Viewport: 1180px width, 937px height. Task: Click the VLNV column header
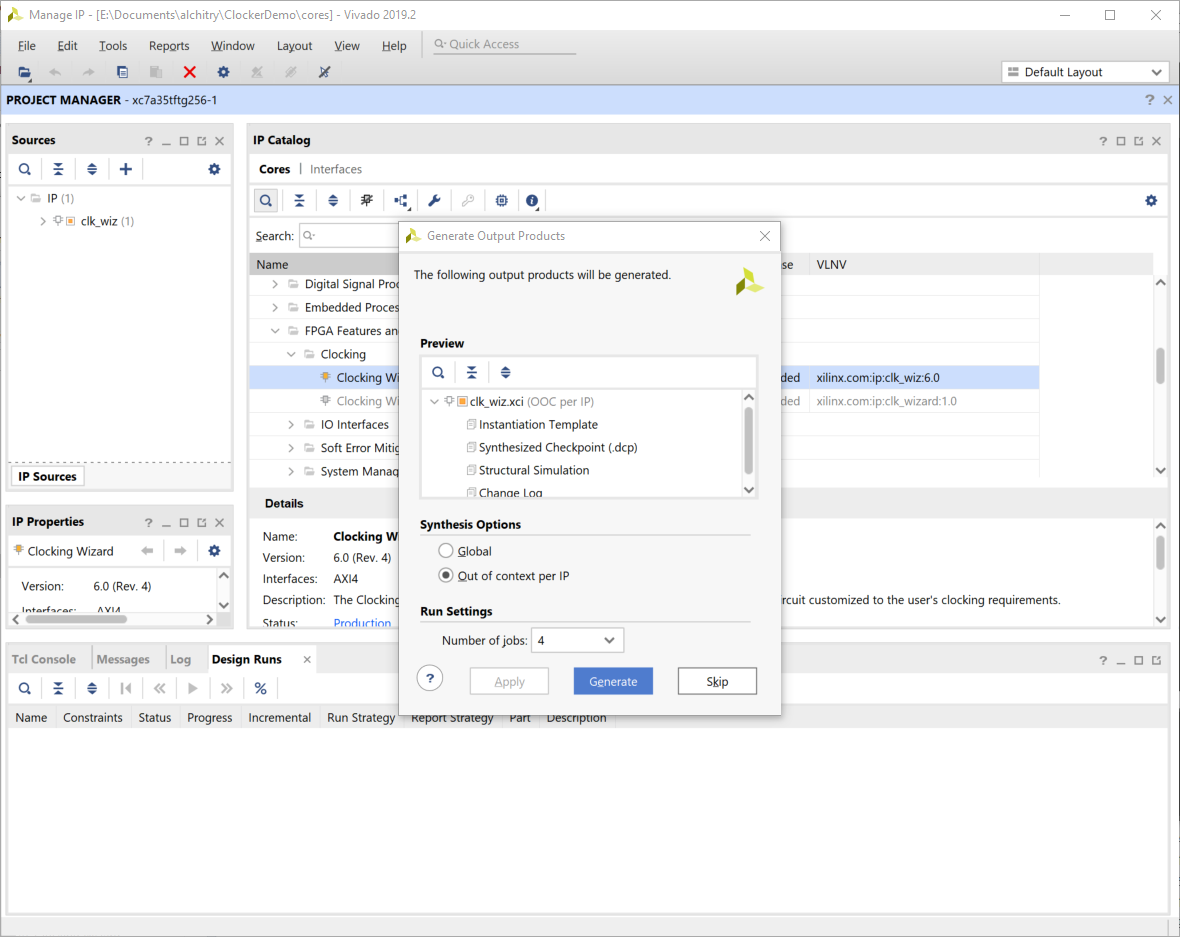click(832, 265)
